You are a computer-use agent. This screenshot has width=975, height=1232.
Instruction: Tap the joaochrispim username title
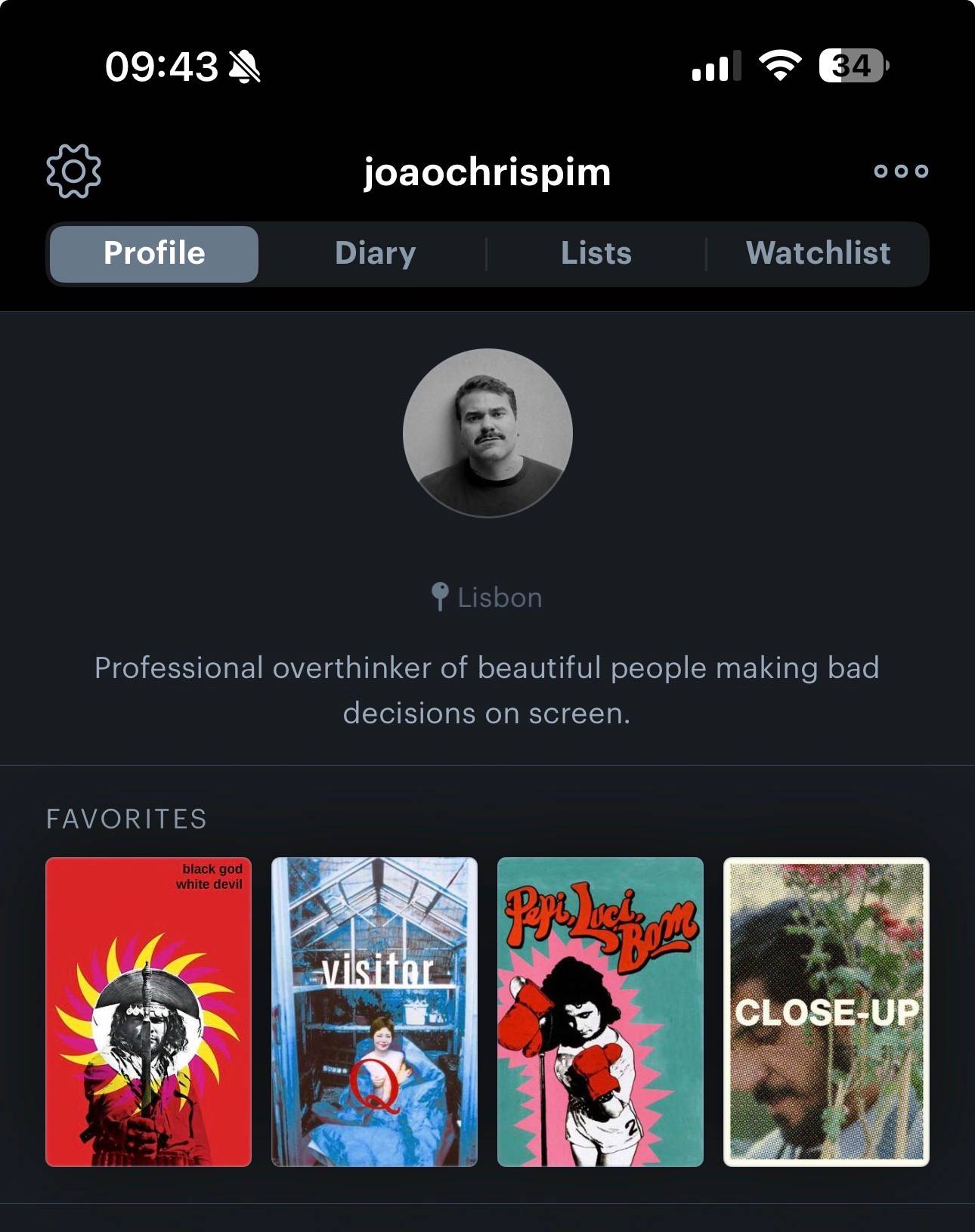coord(487,173)
